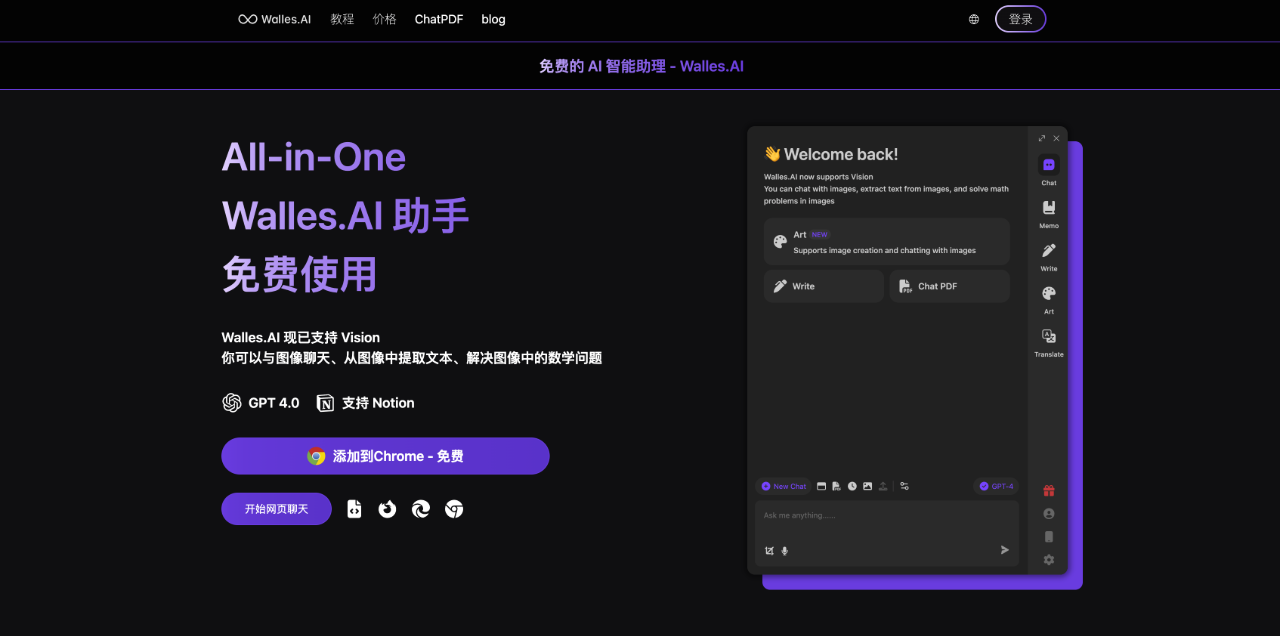Open chat history using the clock icon

pyautogui.click(x=852, y=486)
